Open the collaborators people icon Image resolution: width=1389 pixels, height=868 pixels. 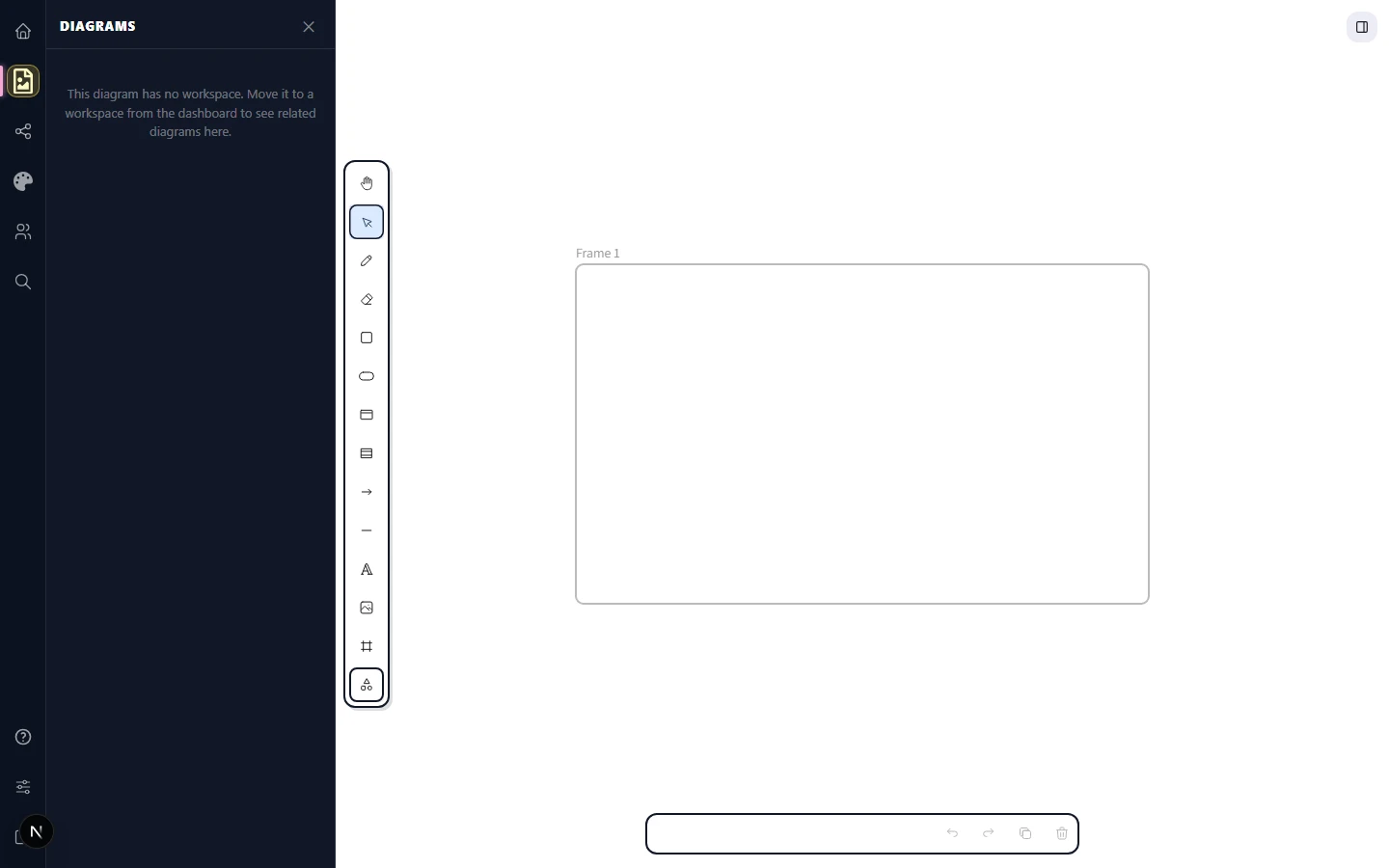pos(23,231)
